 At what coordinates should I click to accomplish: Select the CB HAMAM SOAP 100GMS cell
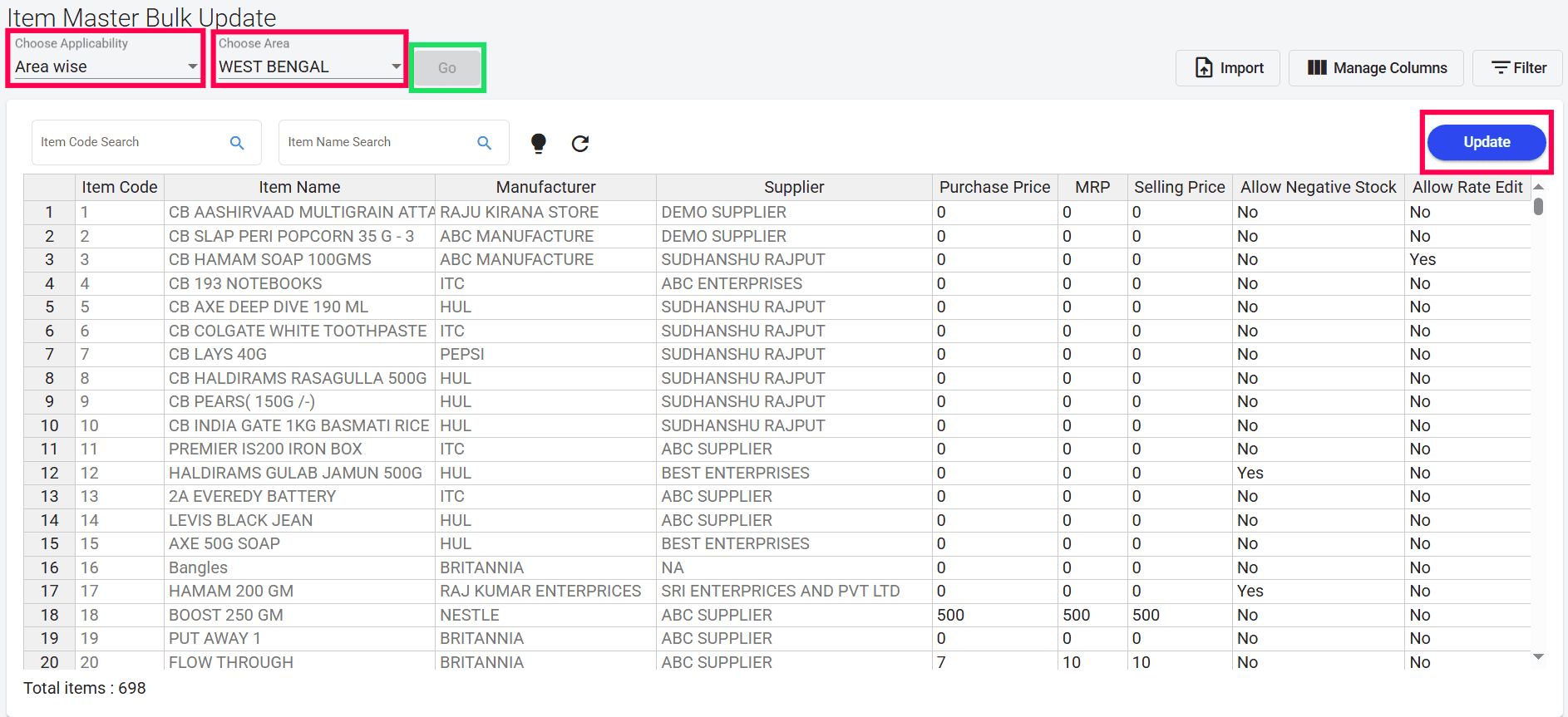click(x=270, y=260)
